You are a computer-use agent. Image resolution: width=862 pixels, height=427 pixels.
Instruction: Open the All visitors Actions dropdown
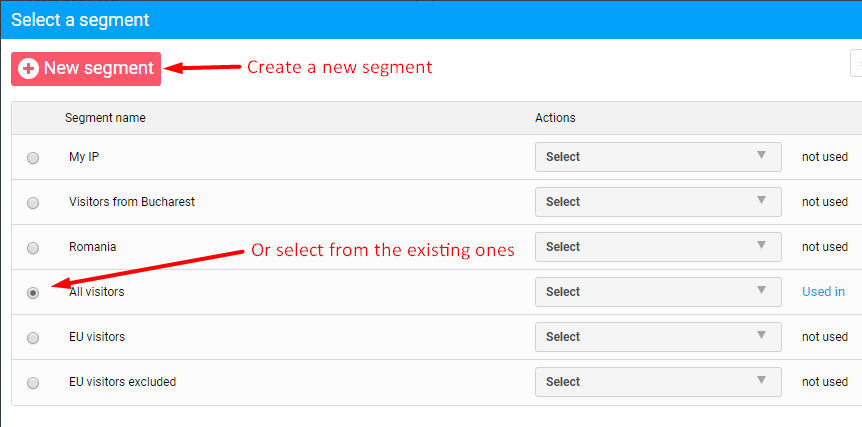coord(658,292)
